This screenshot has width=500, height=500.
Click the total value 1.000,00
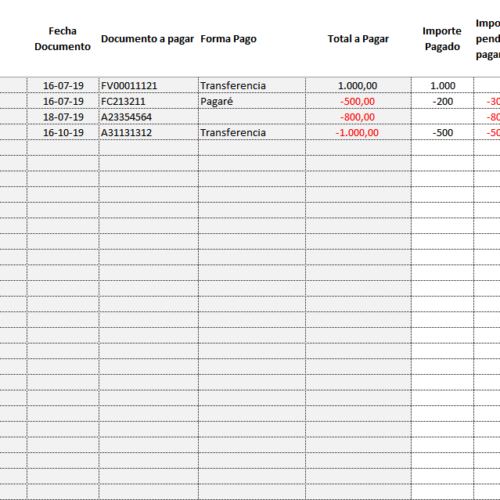[358, 85]
